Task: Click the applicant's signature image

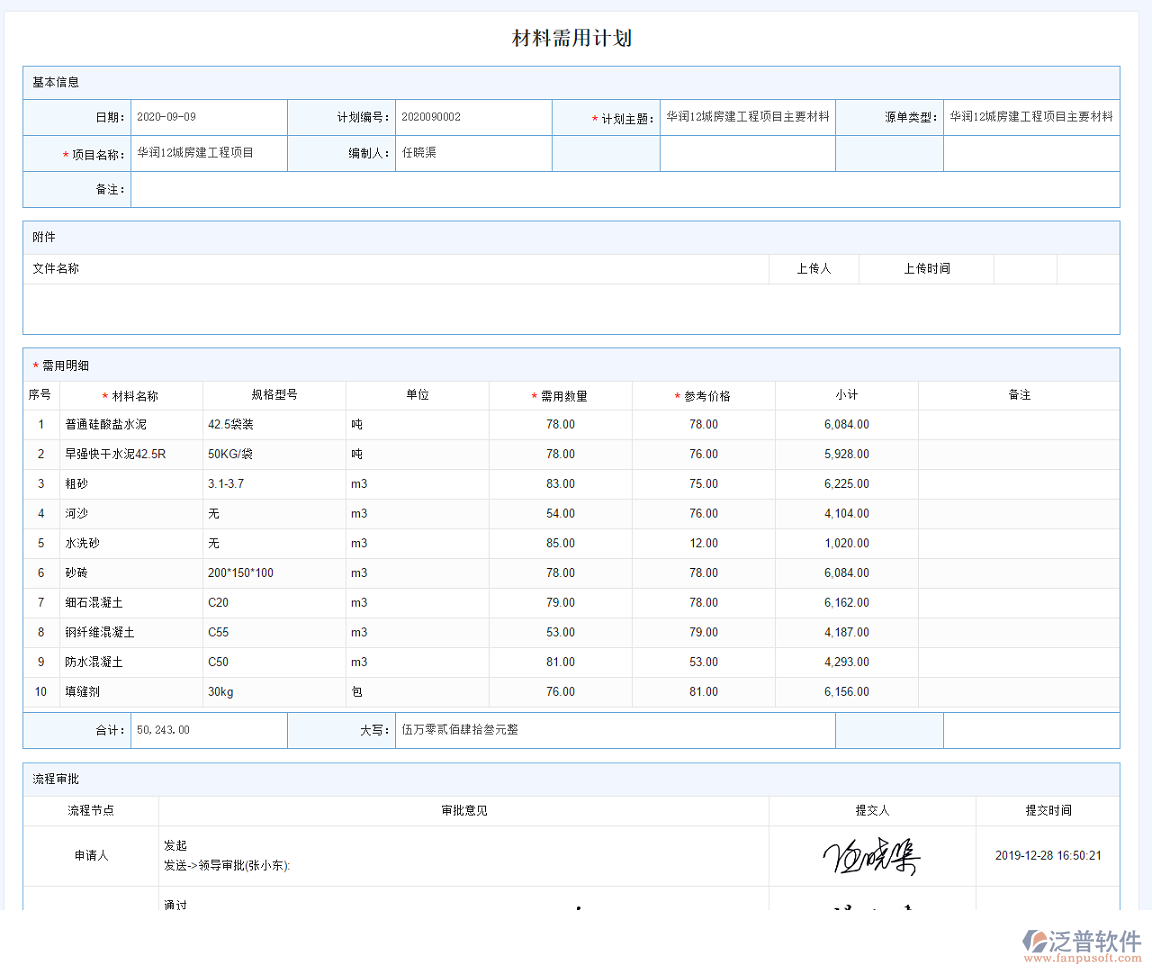Action: tap(870, 857)
